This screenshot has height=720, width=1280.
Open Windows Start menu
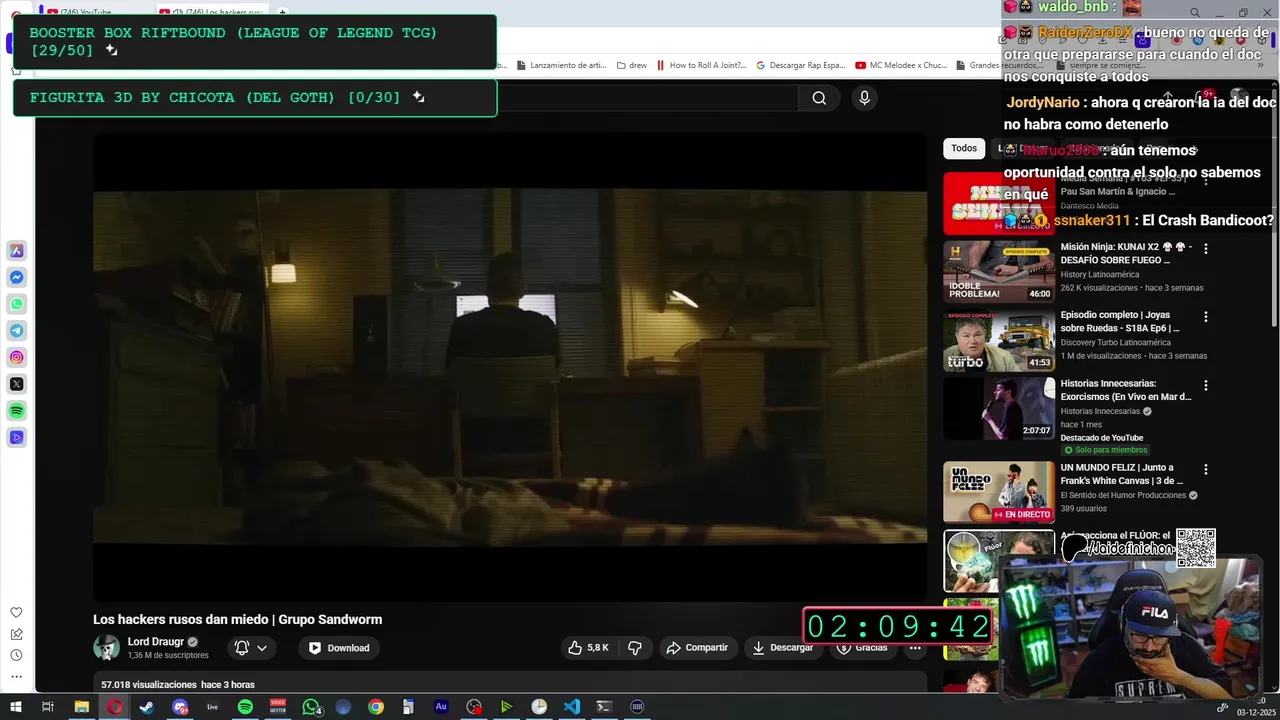[x=15, y=707]
